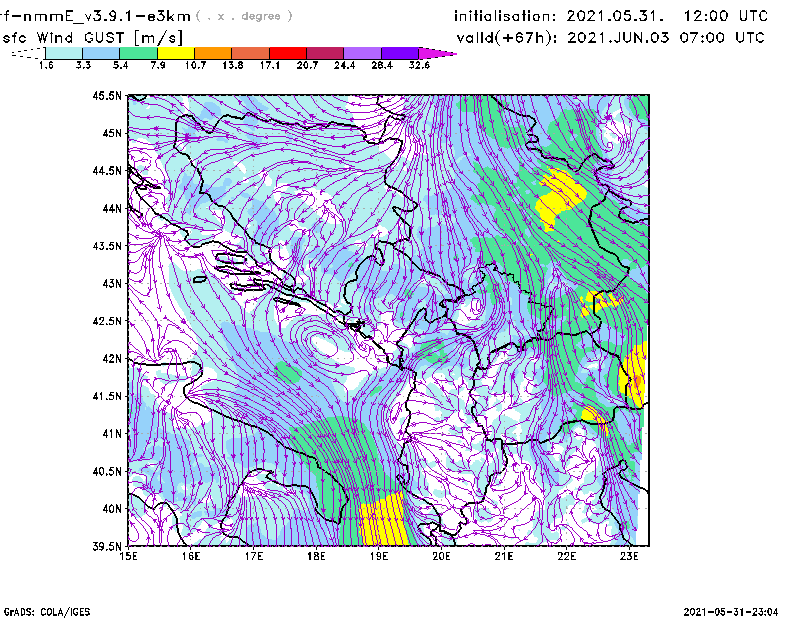Select the legend value 13.8
Image resolution: width=800 pixels, height=618 pixels.
coord(233,65)
